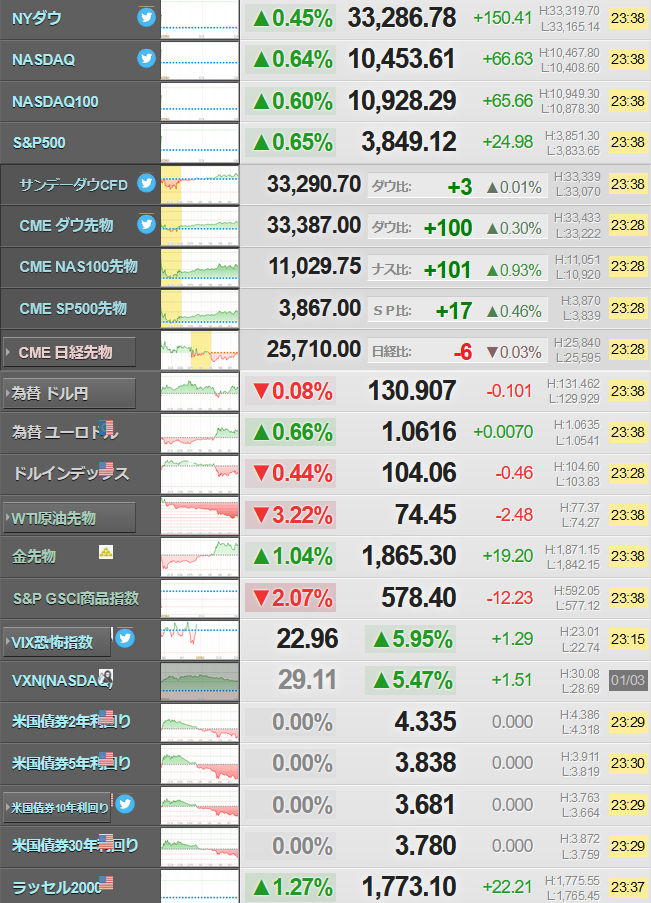Click US flag icon on ドルインデックス row

click(106, 469)
